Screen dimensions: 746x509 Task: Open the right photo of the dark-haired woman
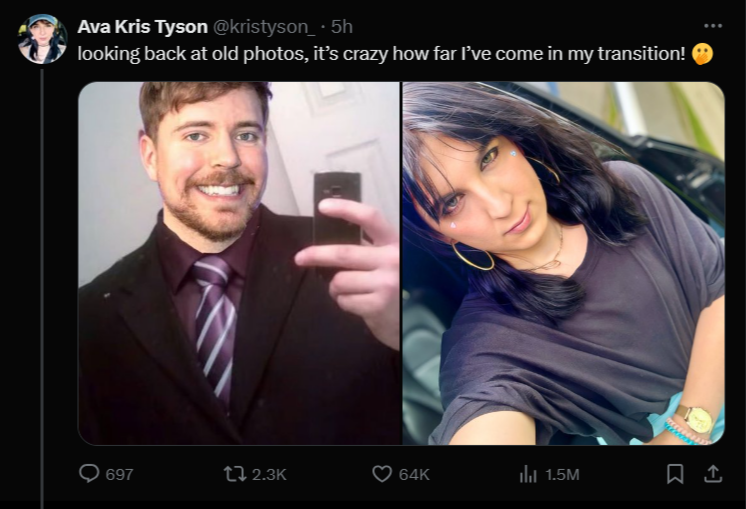[x=564, y=263]
